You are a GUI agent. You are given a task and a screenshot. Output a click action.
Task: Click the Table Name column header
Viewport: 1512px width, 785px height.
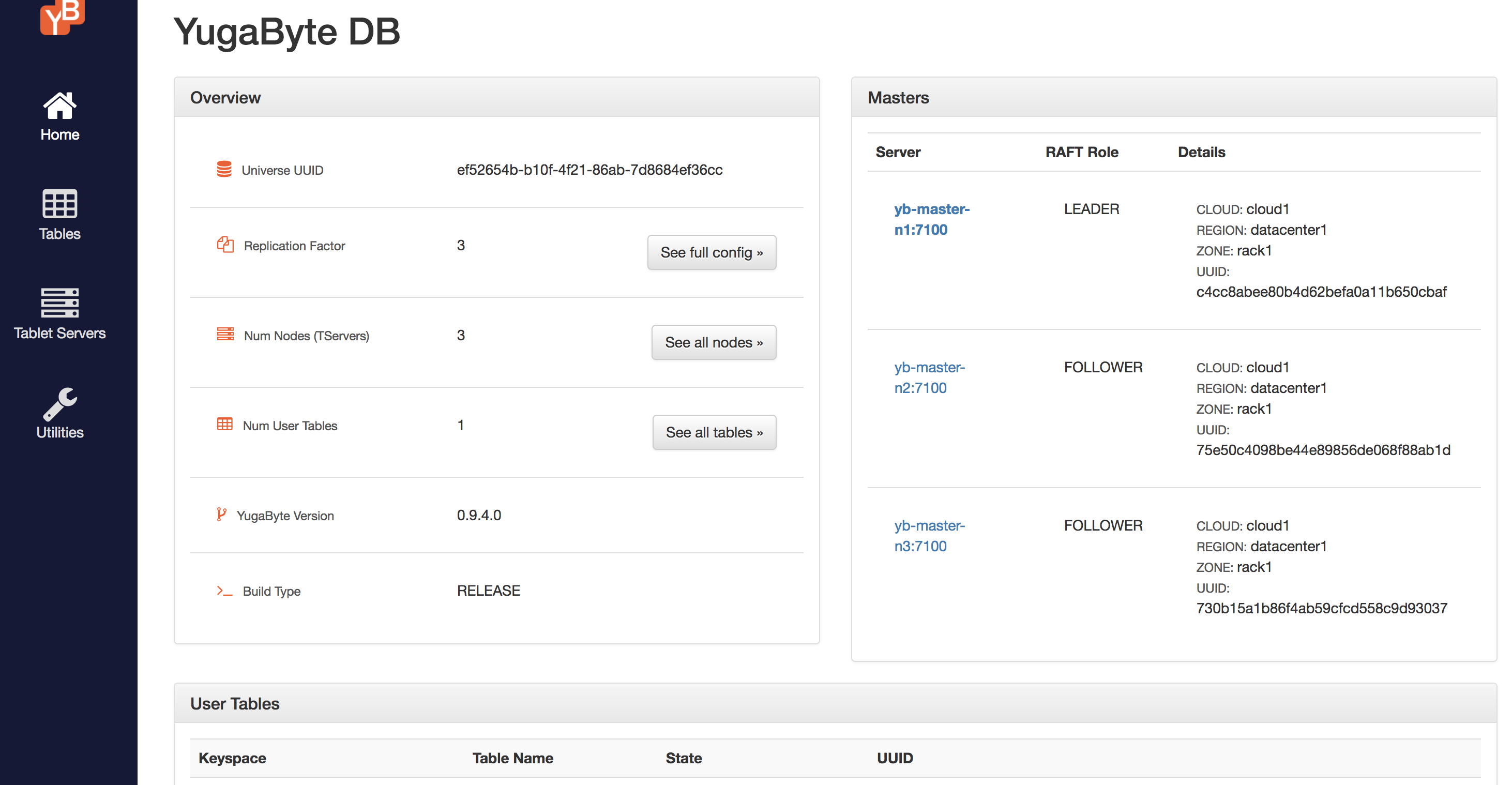[x=512, y=758]
